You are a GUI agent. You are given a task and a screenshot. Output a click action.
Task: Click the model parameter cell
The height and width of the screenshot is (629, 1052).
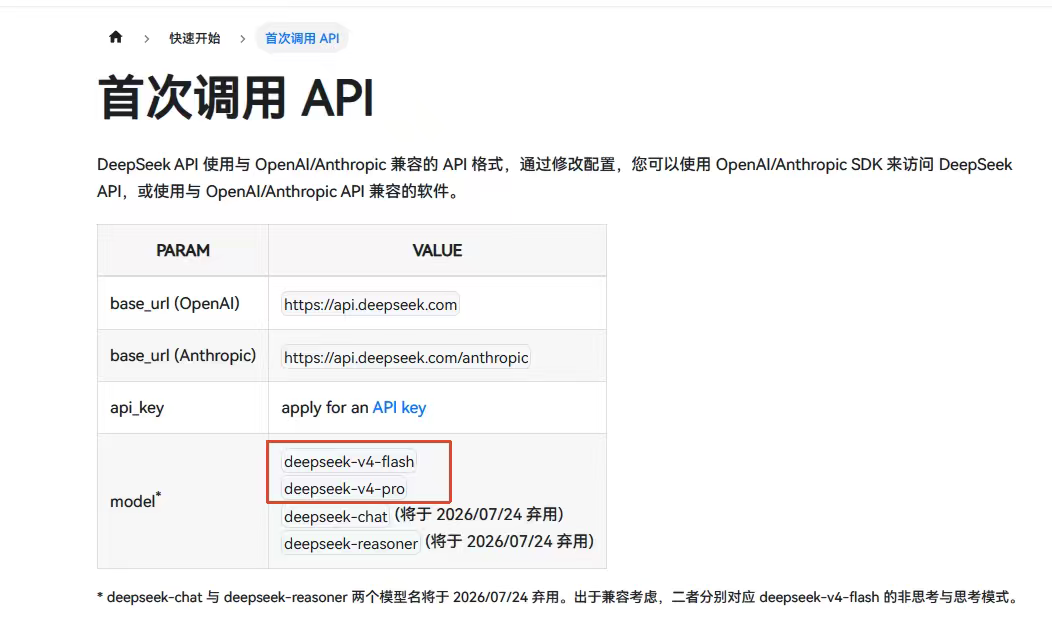click(x=183, y=501)
